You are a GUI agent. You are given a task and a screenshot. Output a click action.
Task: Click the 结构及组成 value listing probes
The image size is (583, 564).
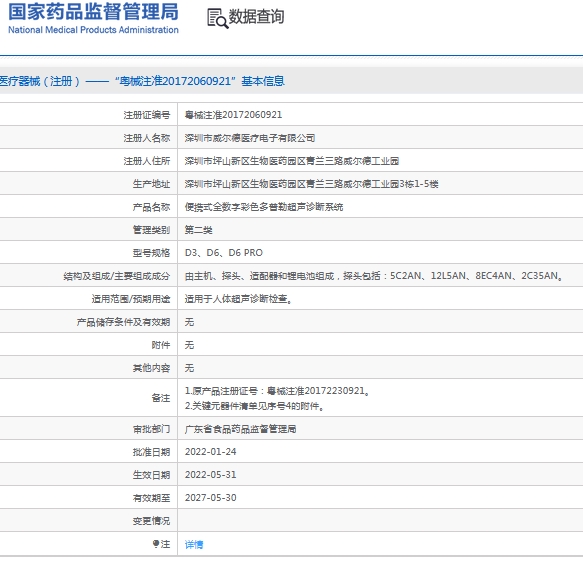pos(374,276)
